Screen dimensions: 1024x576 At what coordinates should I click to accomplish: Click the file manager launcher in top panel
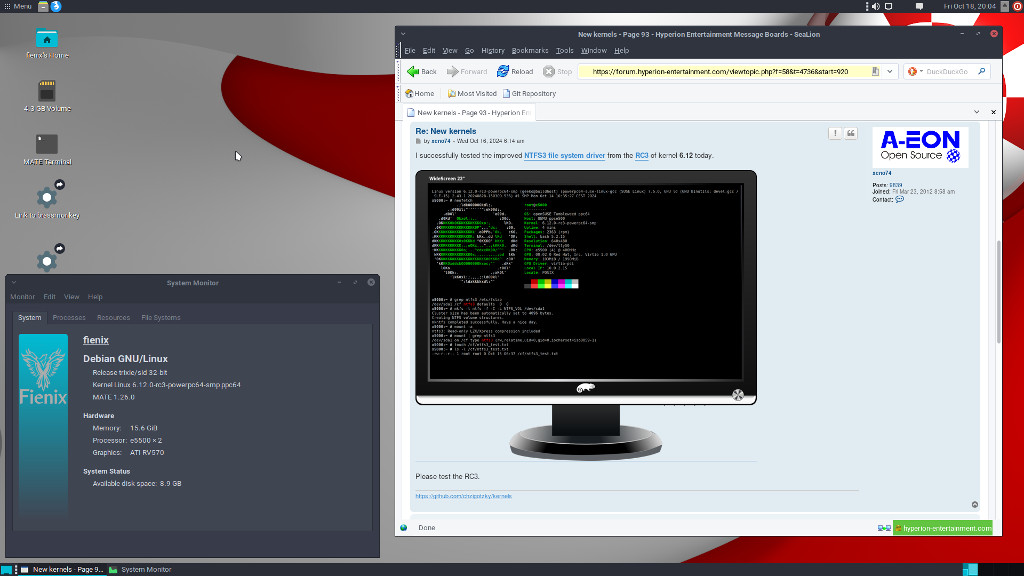(x=43, y=6)
